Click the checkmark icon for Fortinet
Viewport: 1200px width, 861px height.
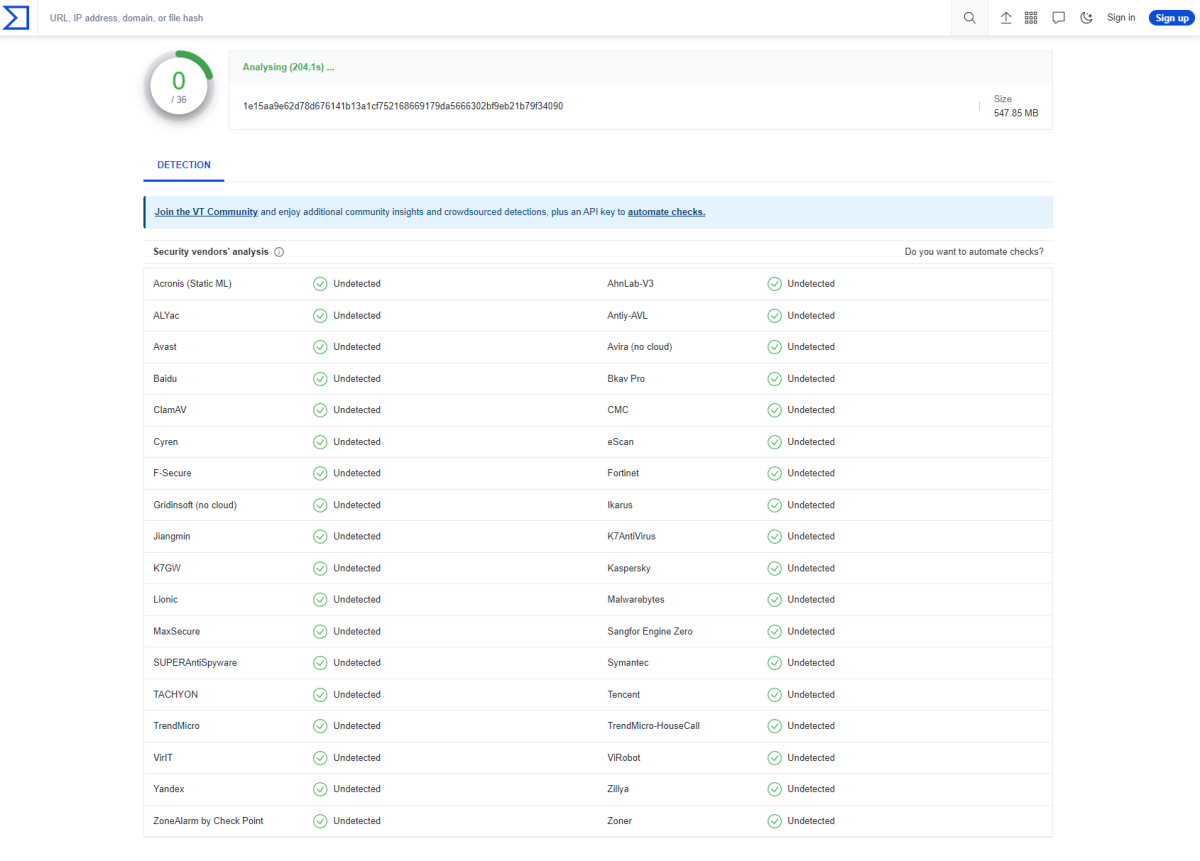774,473
